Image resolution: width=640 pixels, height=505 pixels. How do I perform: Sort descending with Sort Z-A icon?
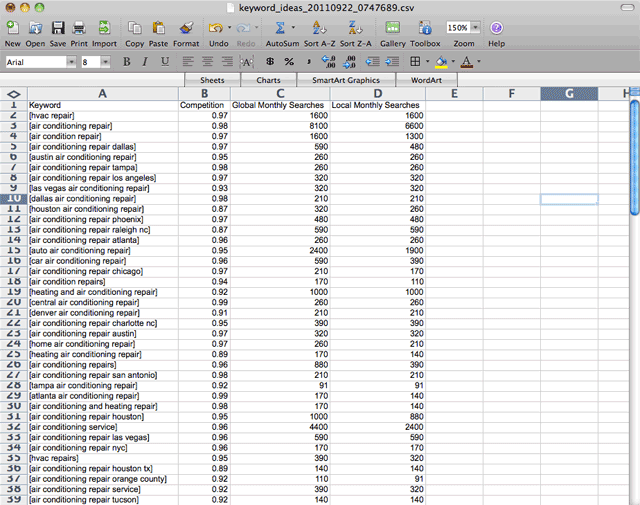(x=355, y=28)
